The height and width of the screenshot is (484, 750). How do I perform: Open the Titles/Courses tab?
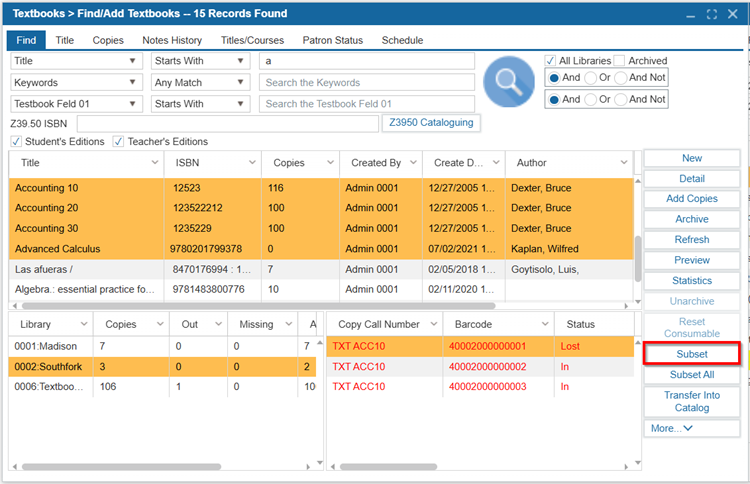tap(252, 40)
